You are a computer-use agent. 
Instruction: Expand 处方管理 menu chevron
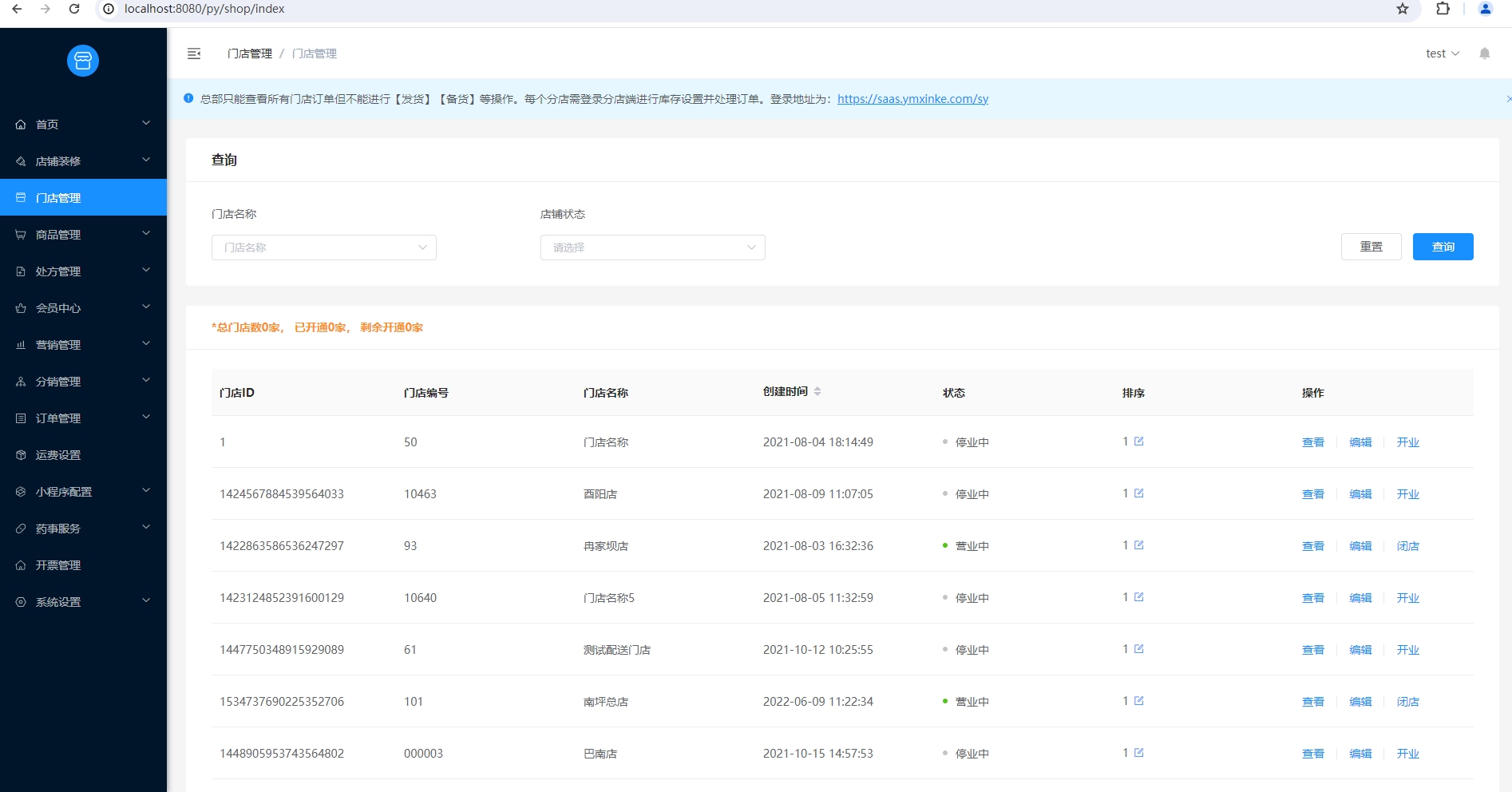(x=146, y=270)
